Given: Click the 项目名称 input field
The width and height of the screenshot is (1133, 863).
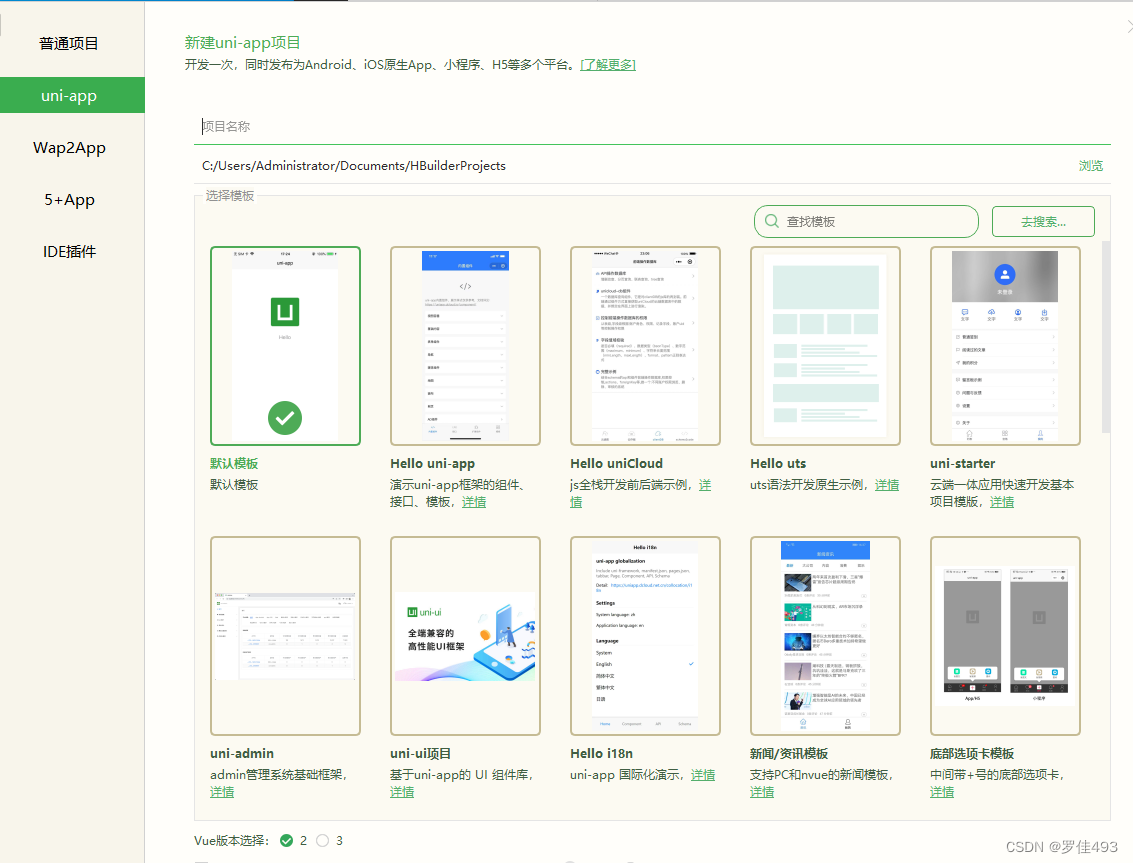Looking at the screenshot, I should 650,127.
